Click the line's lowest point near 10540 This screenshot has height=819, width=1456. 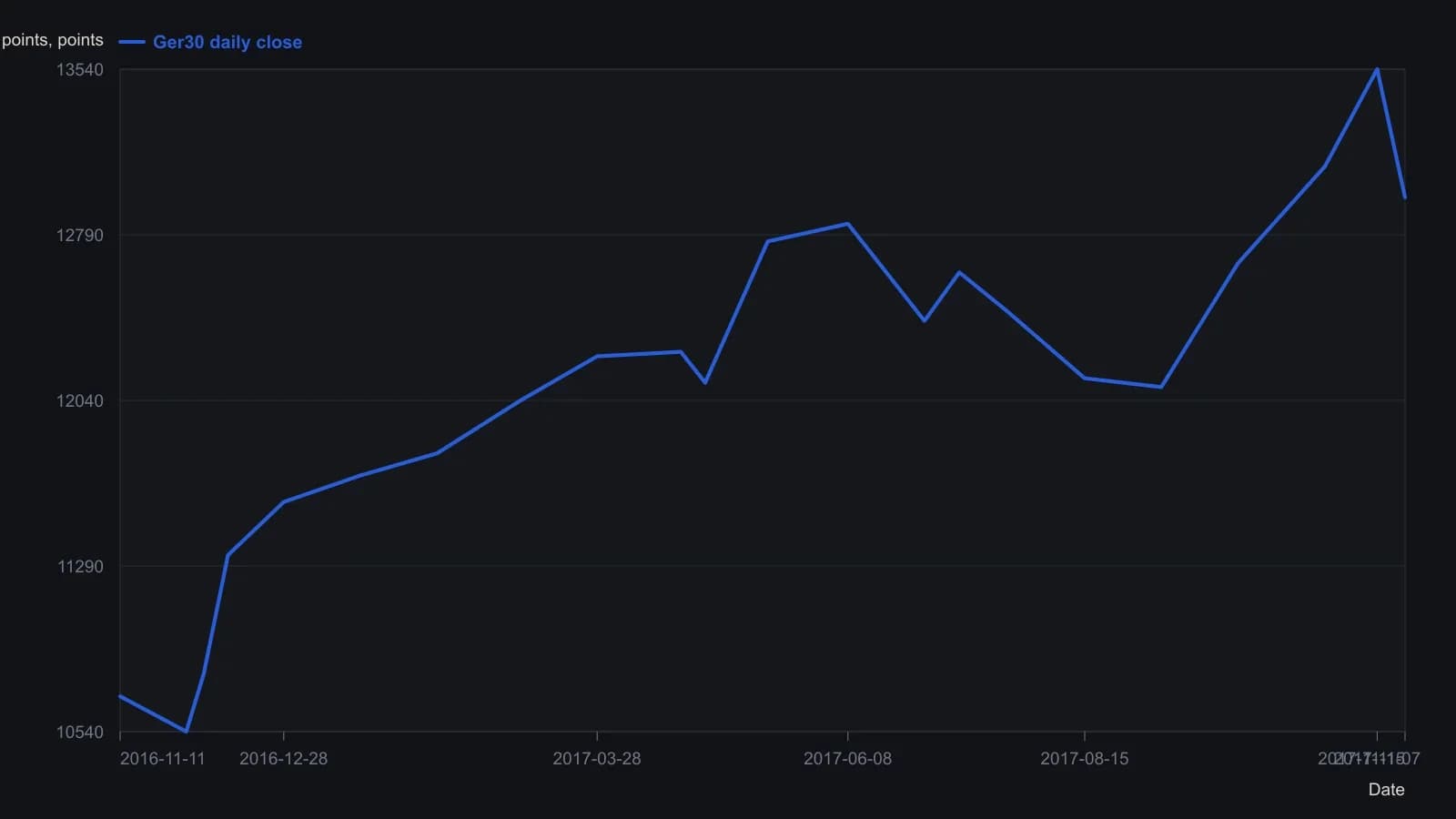(187, 731)
